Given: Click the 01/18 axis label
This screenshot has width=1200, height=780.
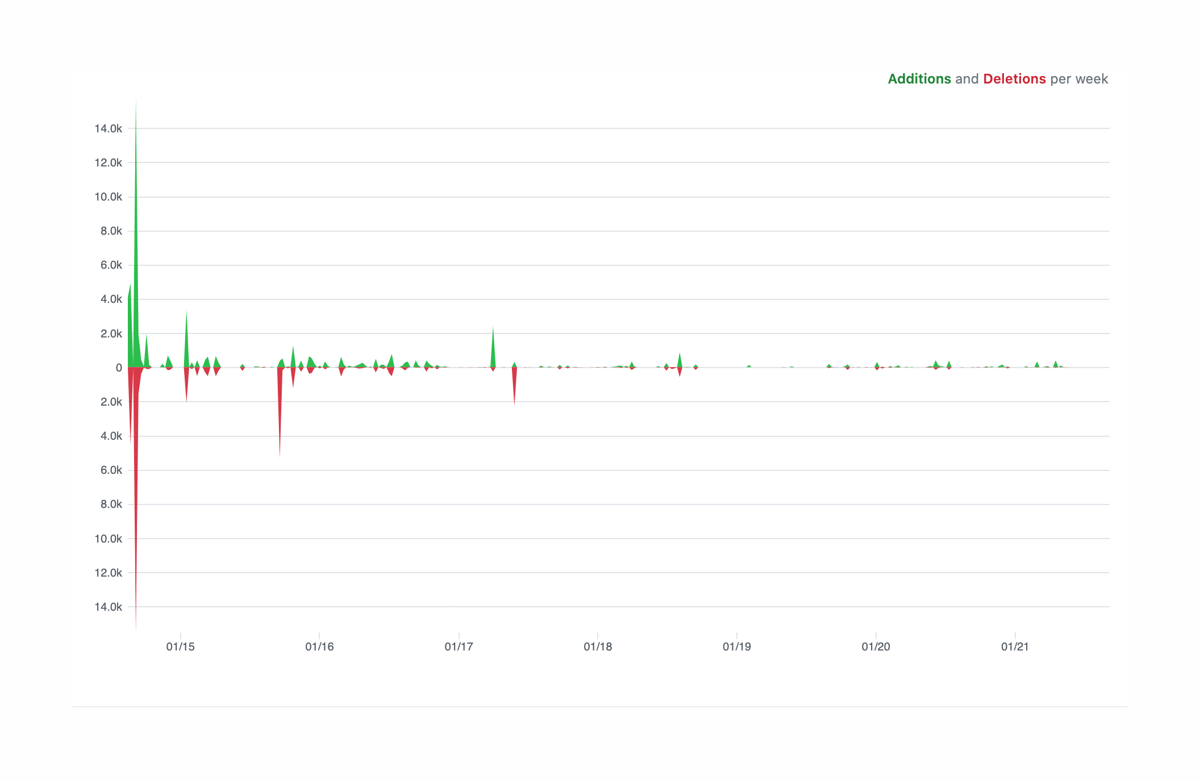Looking at the screenshot, I should [599, 646].
